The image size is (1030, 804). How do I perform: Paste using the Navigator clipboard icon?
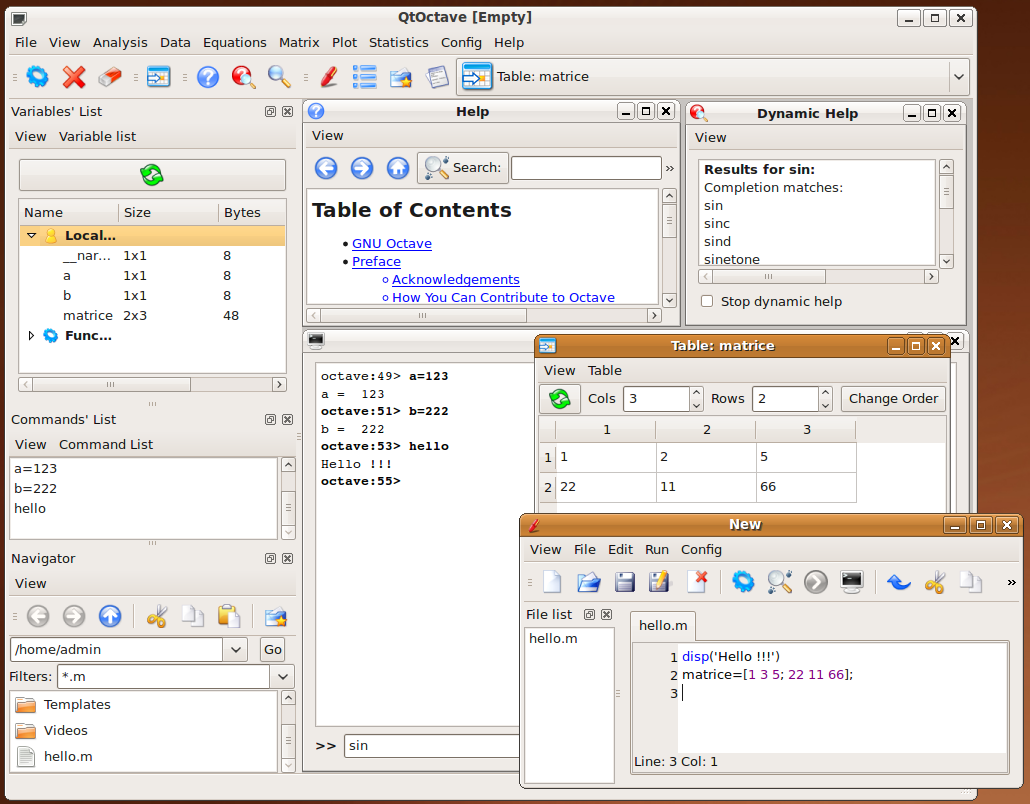[229, 616]
